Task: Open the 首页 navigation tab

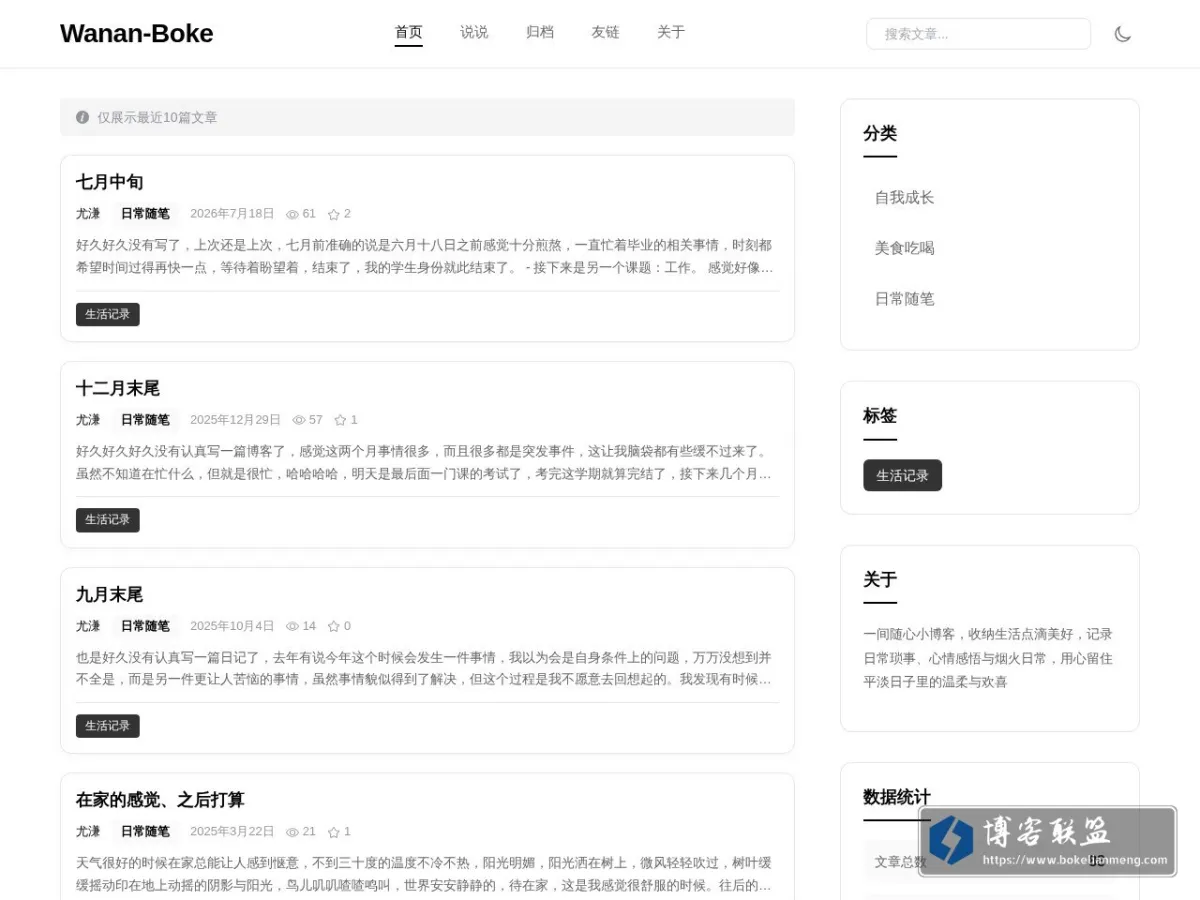Action: [x=408, y=32]
